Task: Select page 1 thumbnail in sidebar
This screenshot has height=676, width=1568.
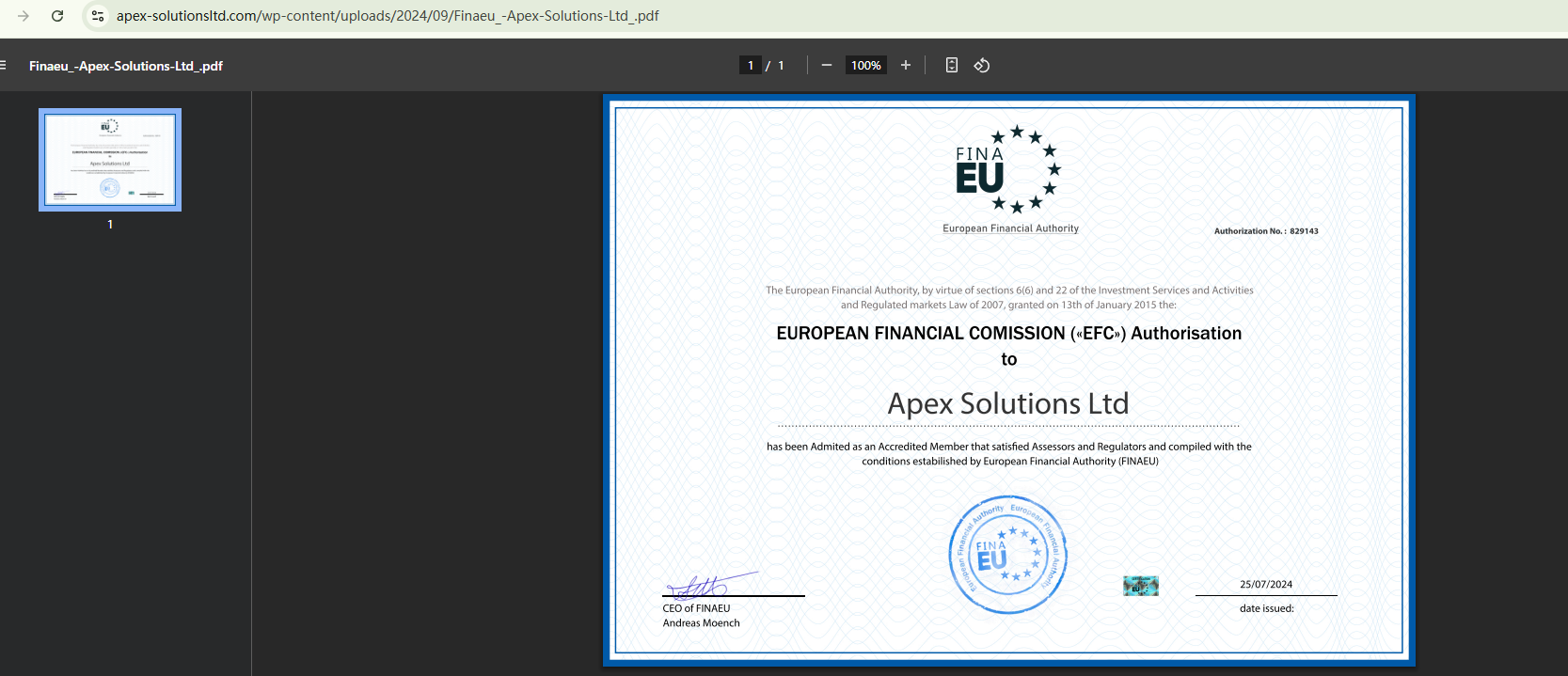Action: (110, 160)
